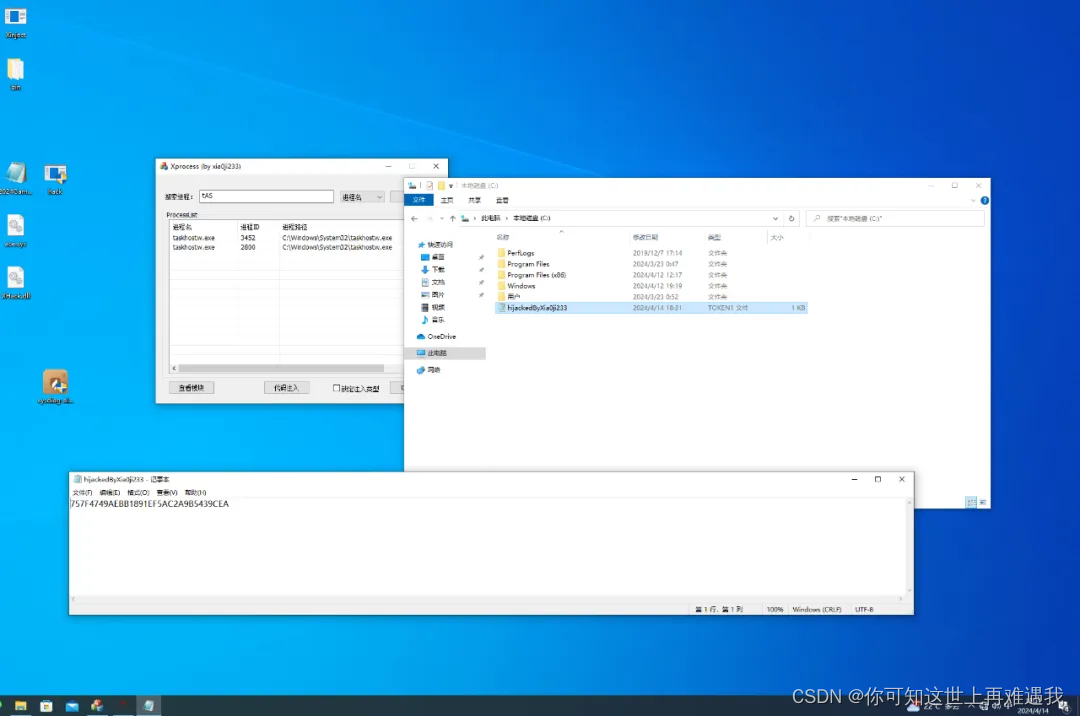Expand recent locations dropdown beside forward arrow
Viewport: 1080px width, 716px height.
click(442, 218)
